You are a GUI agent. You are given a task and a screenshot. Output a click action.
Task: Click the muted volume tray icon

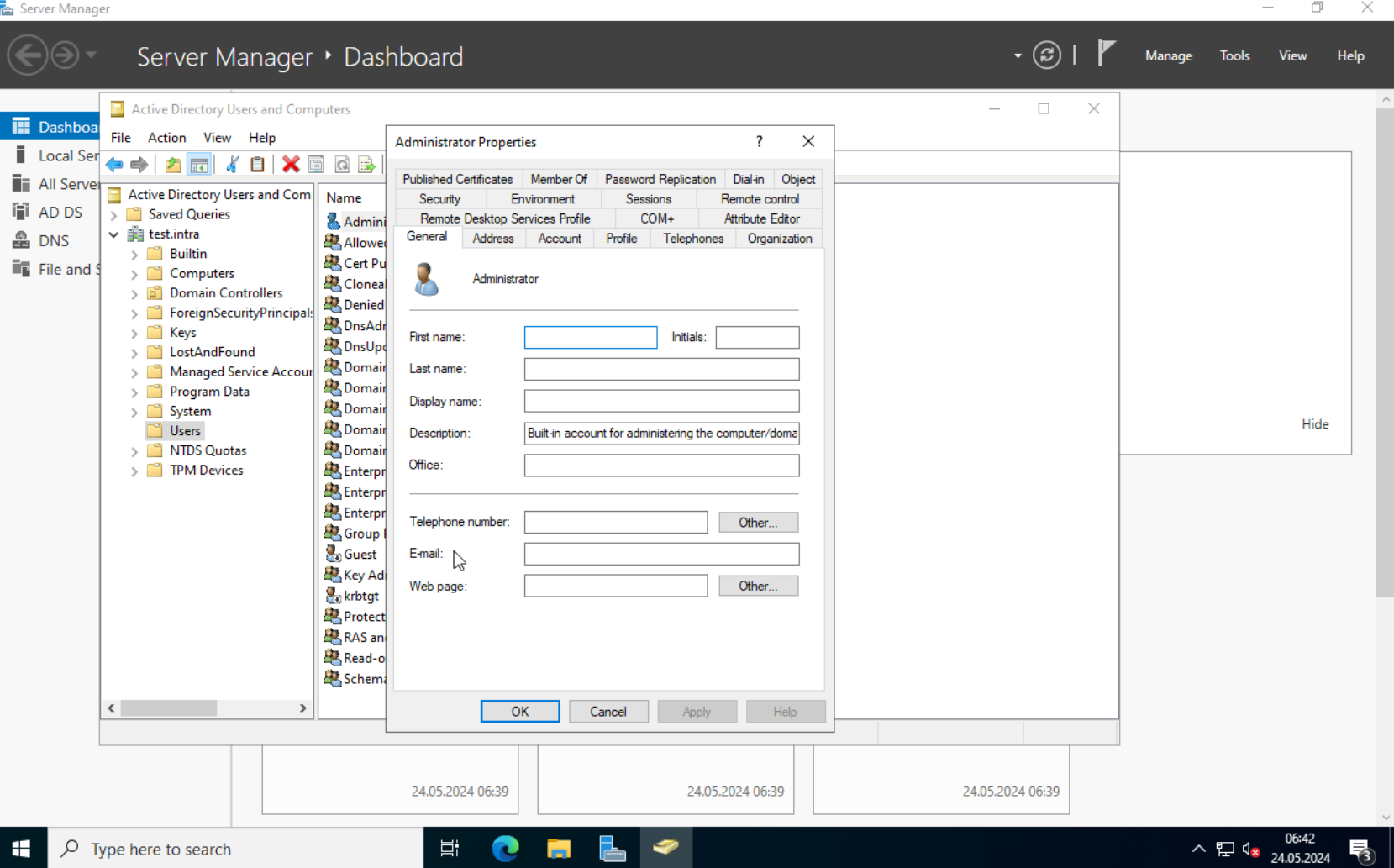pyautogui.click(x=1251, y=850)
